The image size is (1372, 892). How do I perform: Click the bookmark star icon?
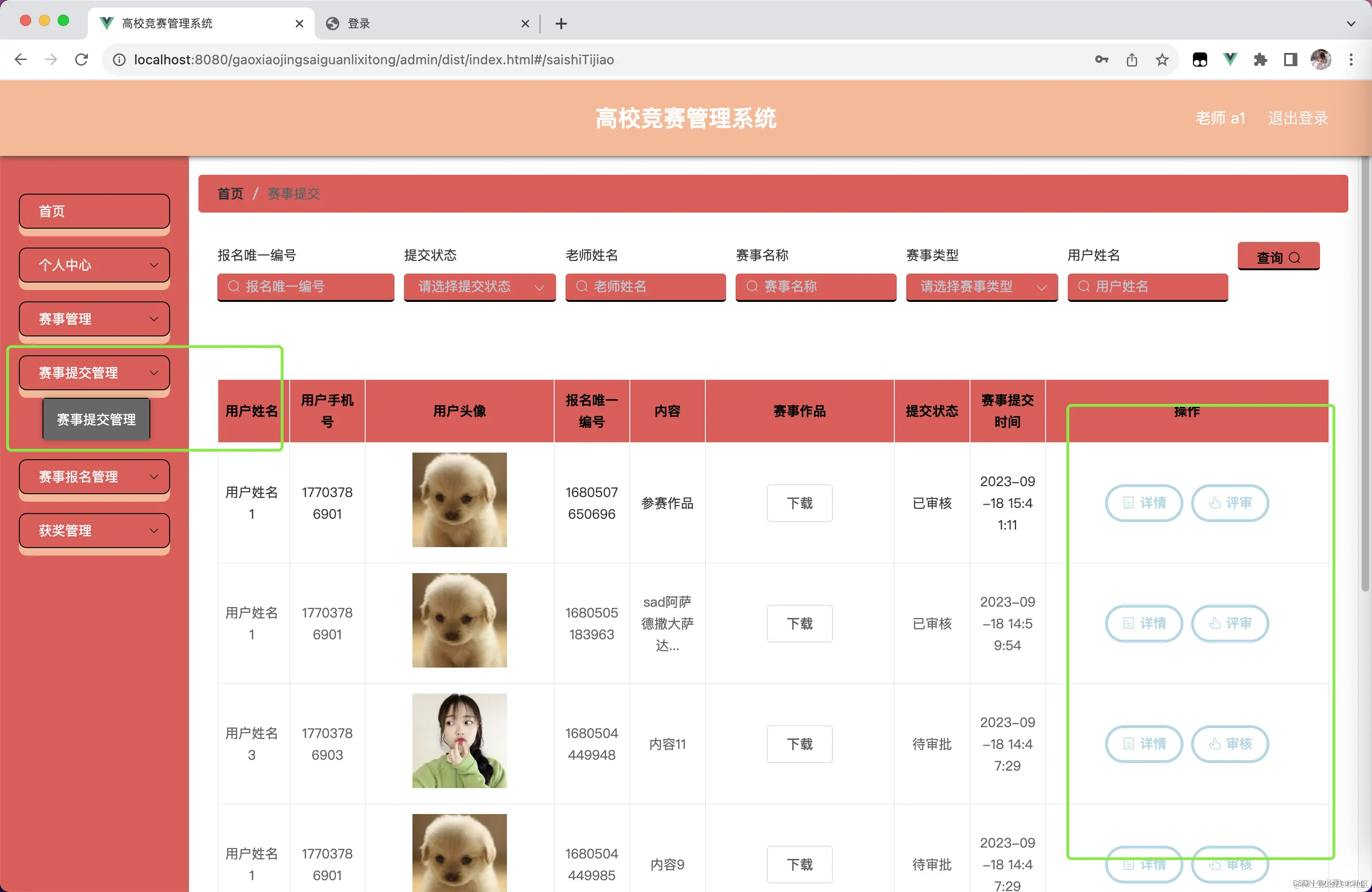1162,60
